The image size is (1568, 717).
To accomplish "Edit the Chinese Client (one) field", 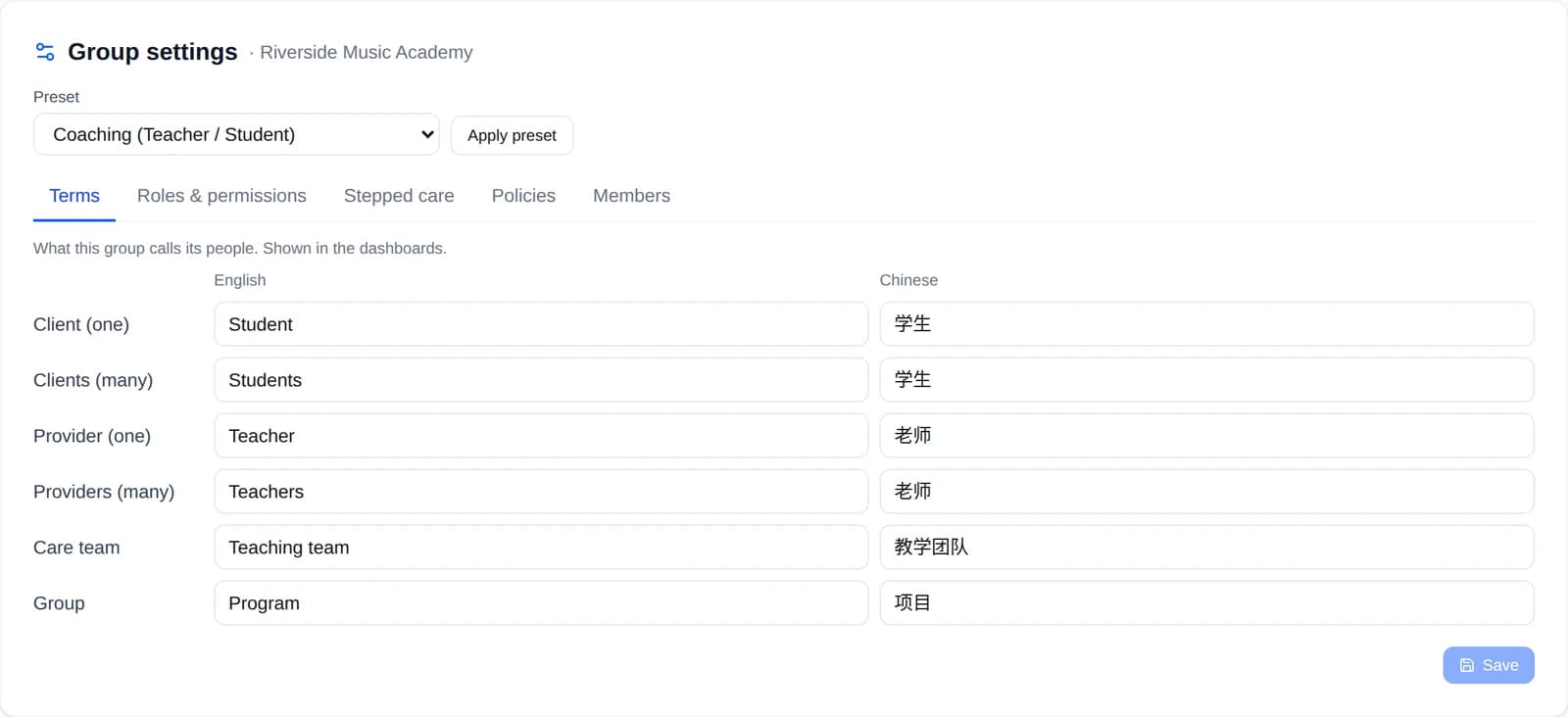I will pyautogui.click(x=1206, y=324).
